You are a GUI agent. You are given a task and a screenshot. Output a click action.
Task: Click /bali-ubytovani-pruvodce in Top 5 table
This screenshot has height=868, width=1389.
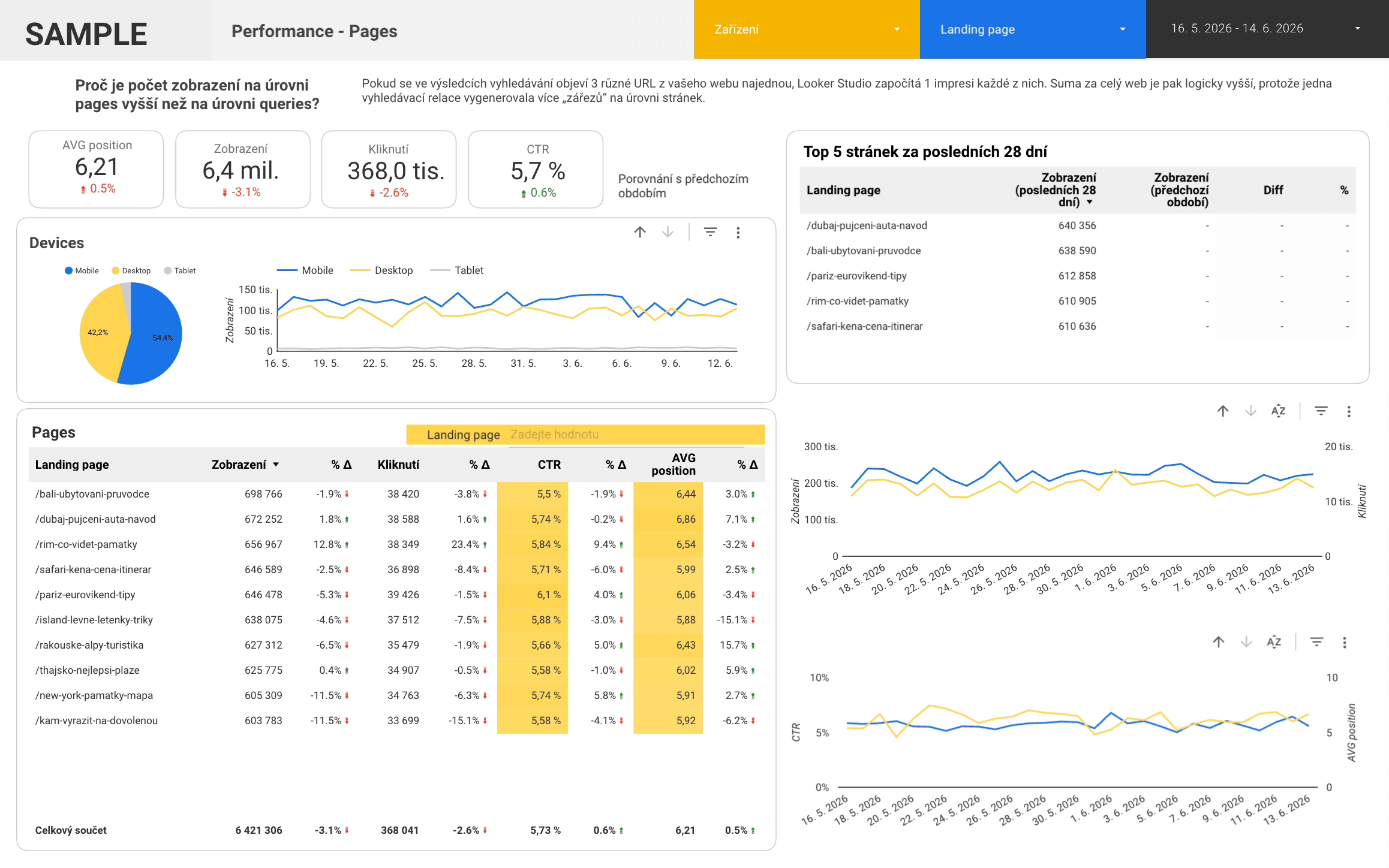click(x=864, y=251)
